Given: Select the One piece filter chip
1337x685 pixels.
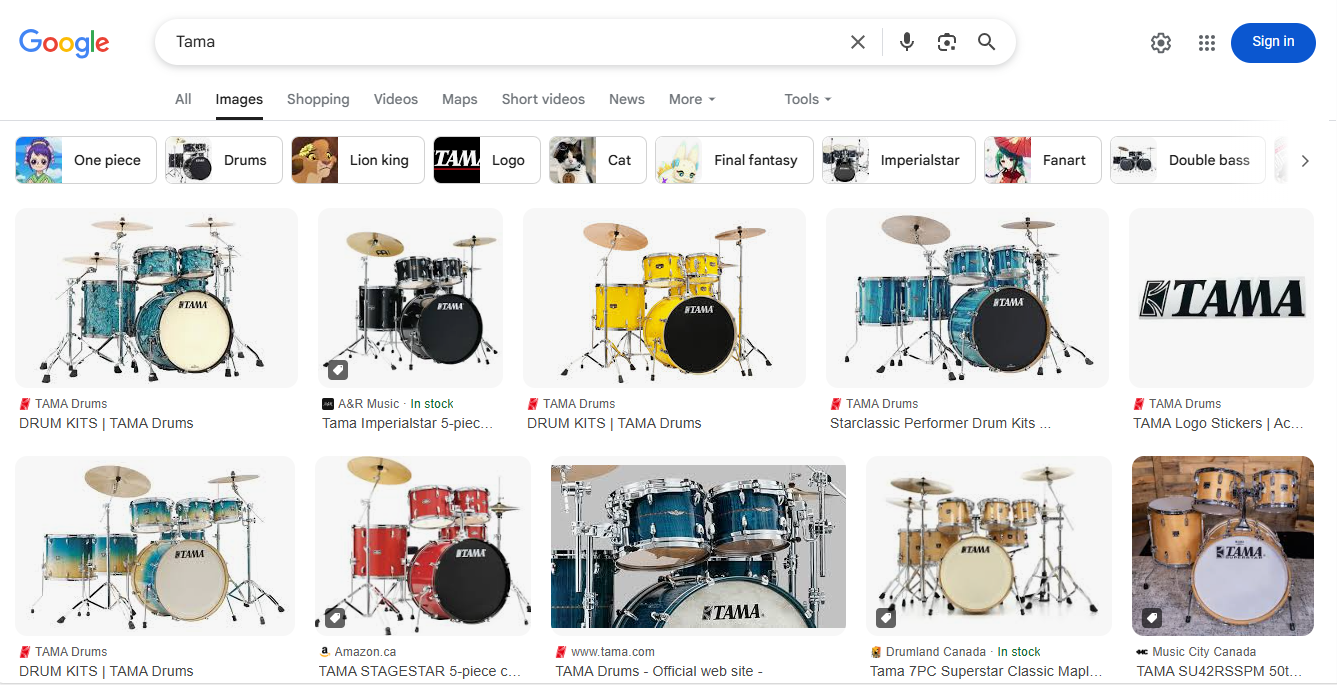Looking at the screenshot, I should point(86,160).
